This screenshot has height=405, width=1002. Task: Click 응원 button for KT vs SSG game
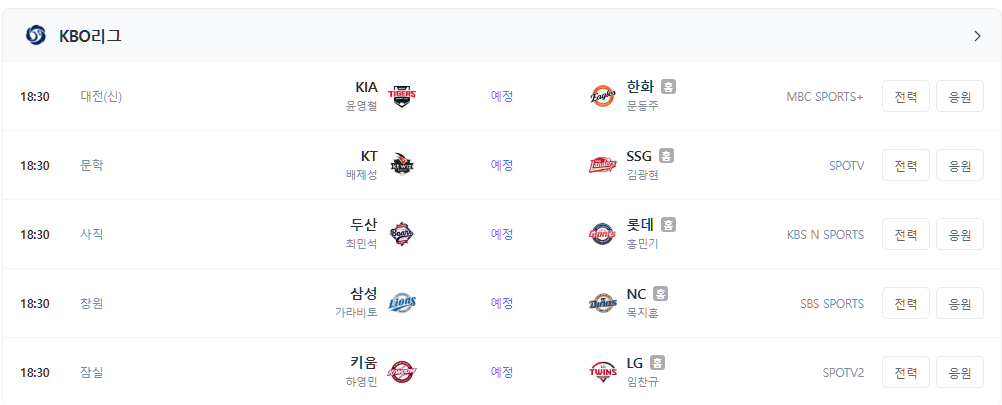[960, 165]
